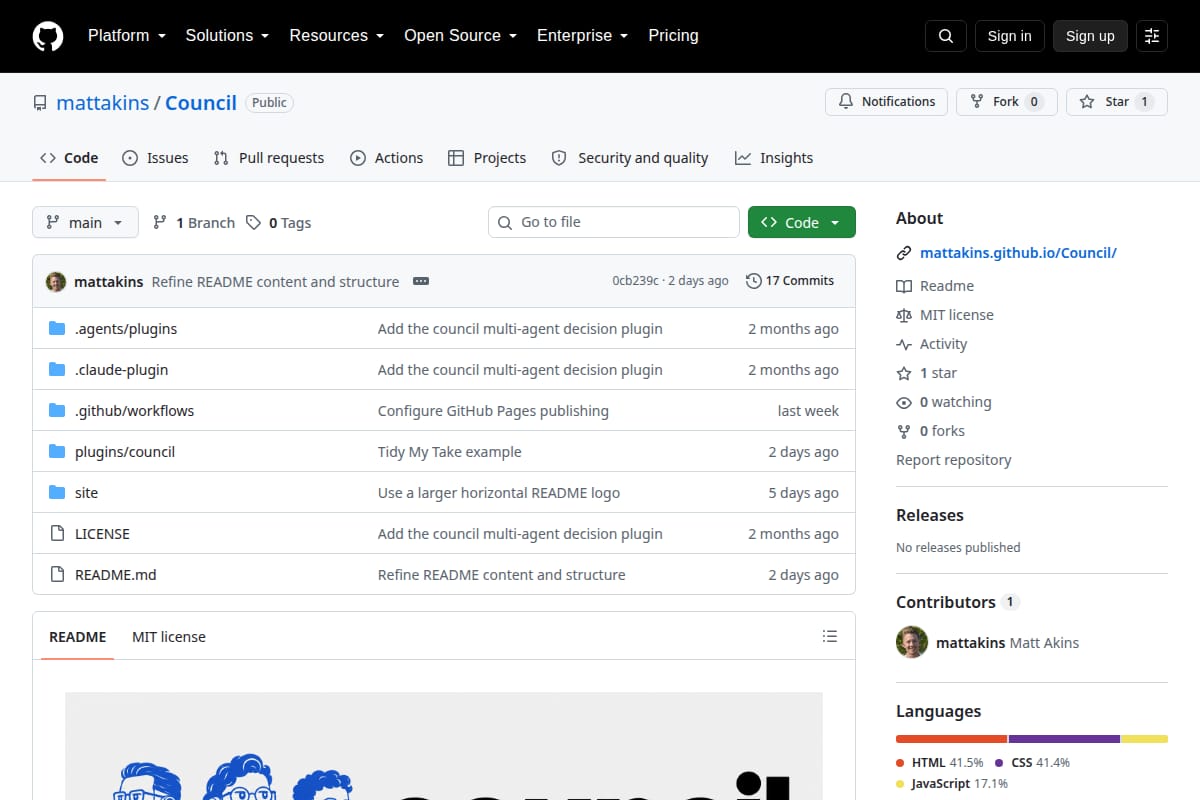Open the README outline list icon
Screen dimensions: 1200x800
[829, 636]
